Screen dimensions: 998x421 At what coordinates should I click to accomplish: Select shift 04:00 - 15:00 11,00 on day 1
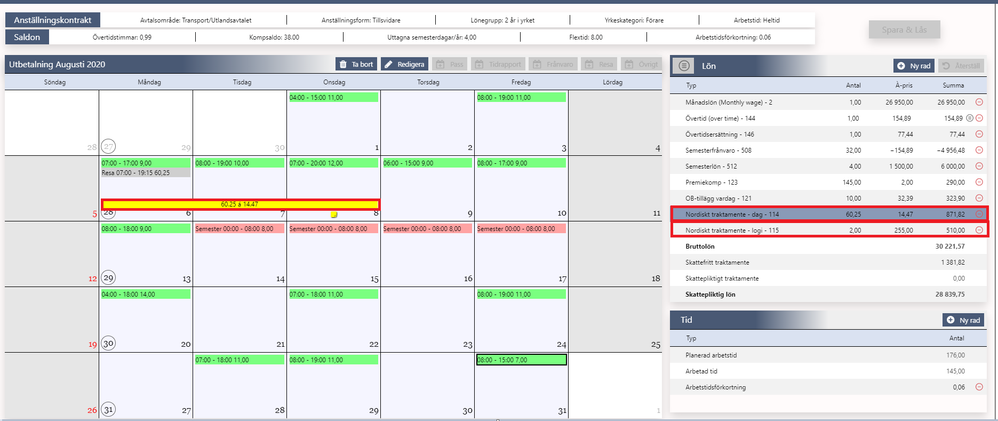pyautogui.click(x=334, y=97)
